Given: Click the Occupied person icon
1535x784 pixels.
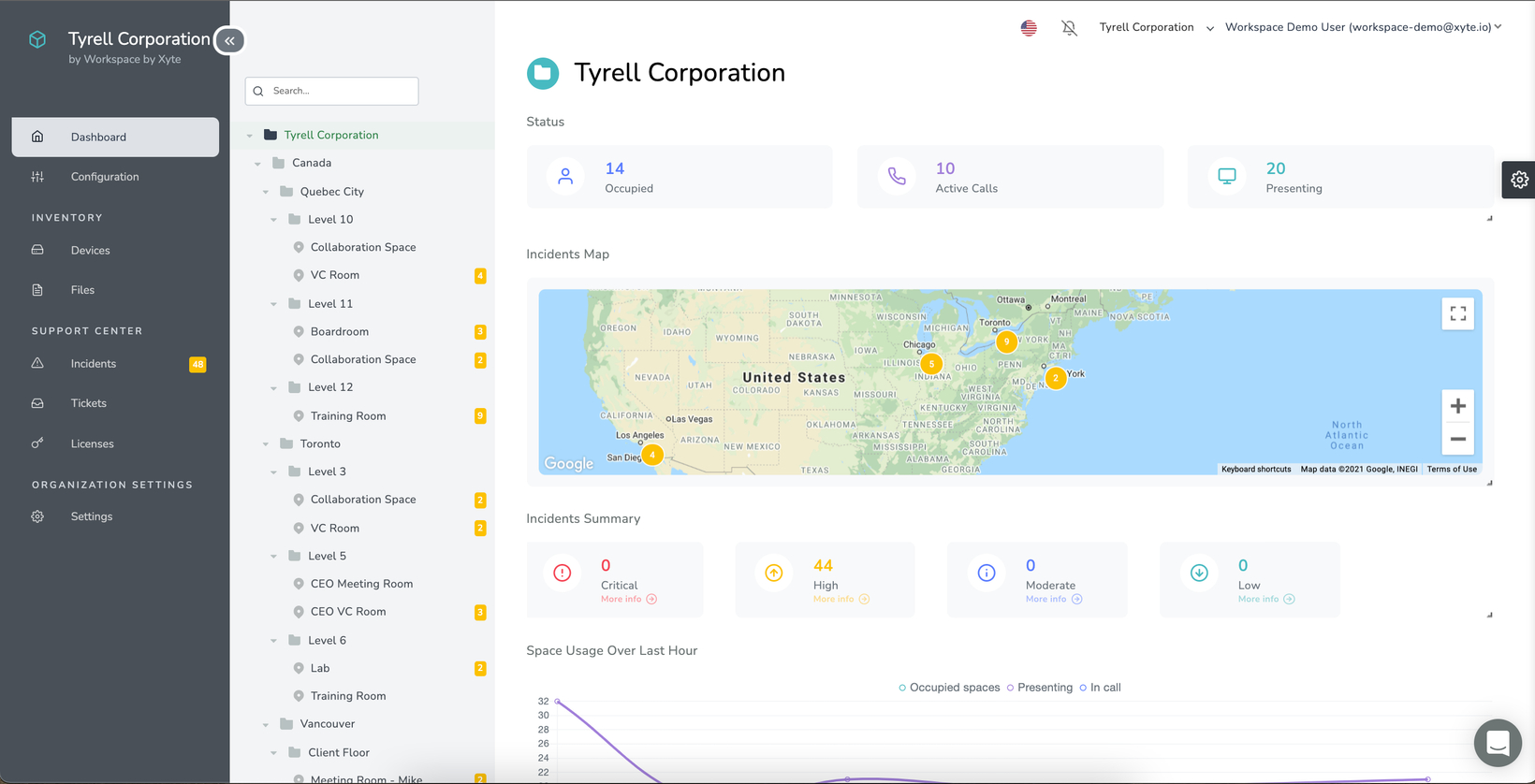Looking at the screenshot, I should (565, 176).
